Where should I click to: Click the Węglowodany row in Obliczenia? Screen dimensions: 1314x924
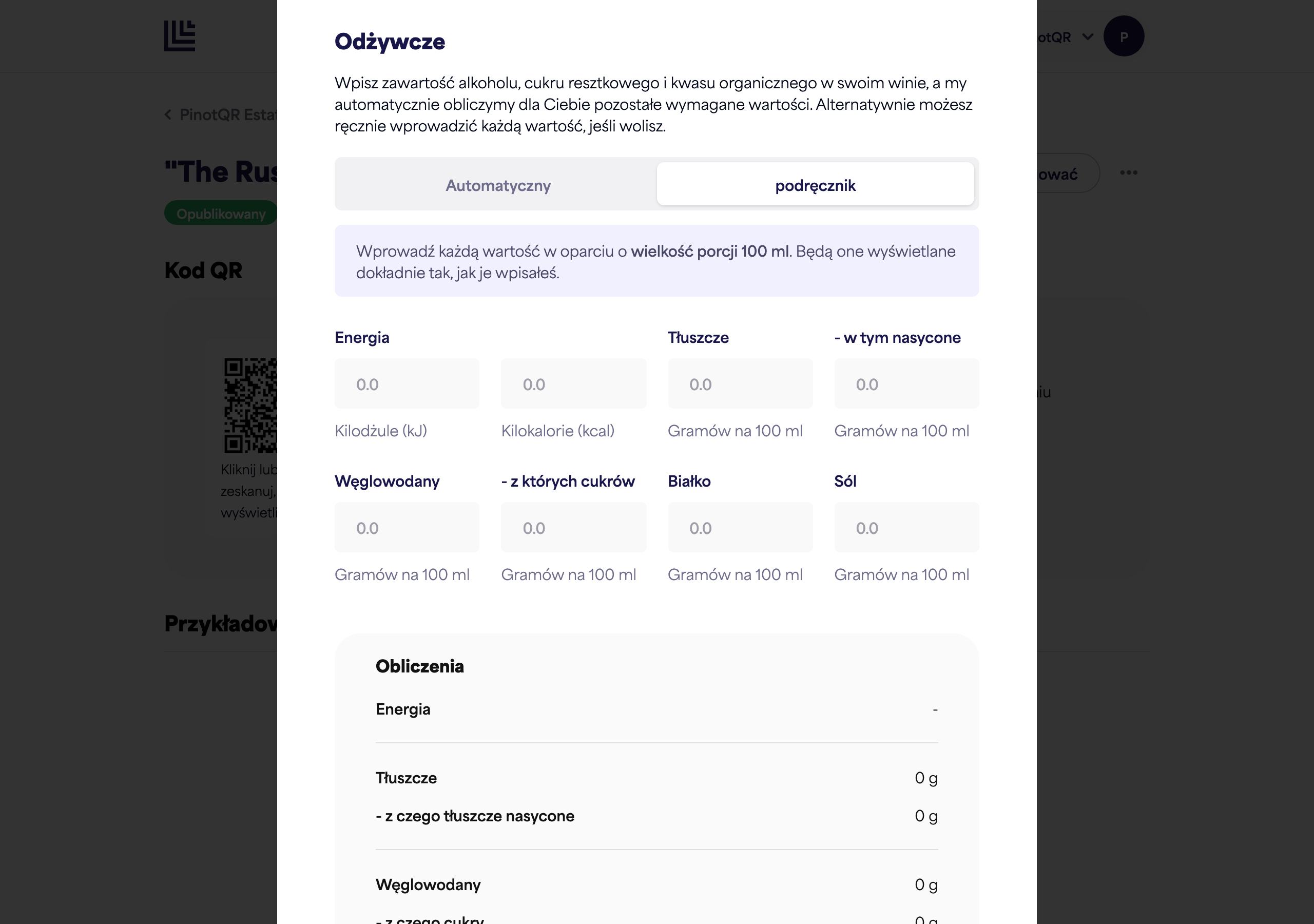click(x=656, y=884)
